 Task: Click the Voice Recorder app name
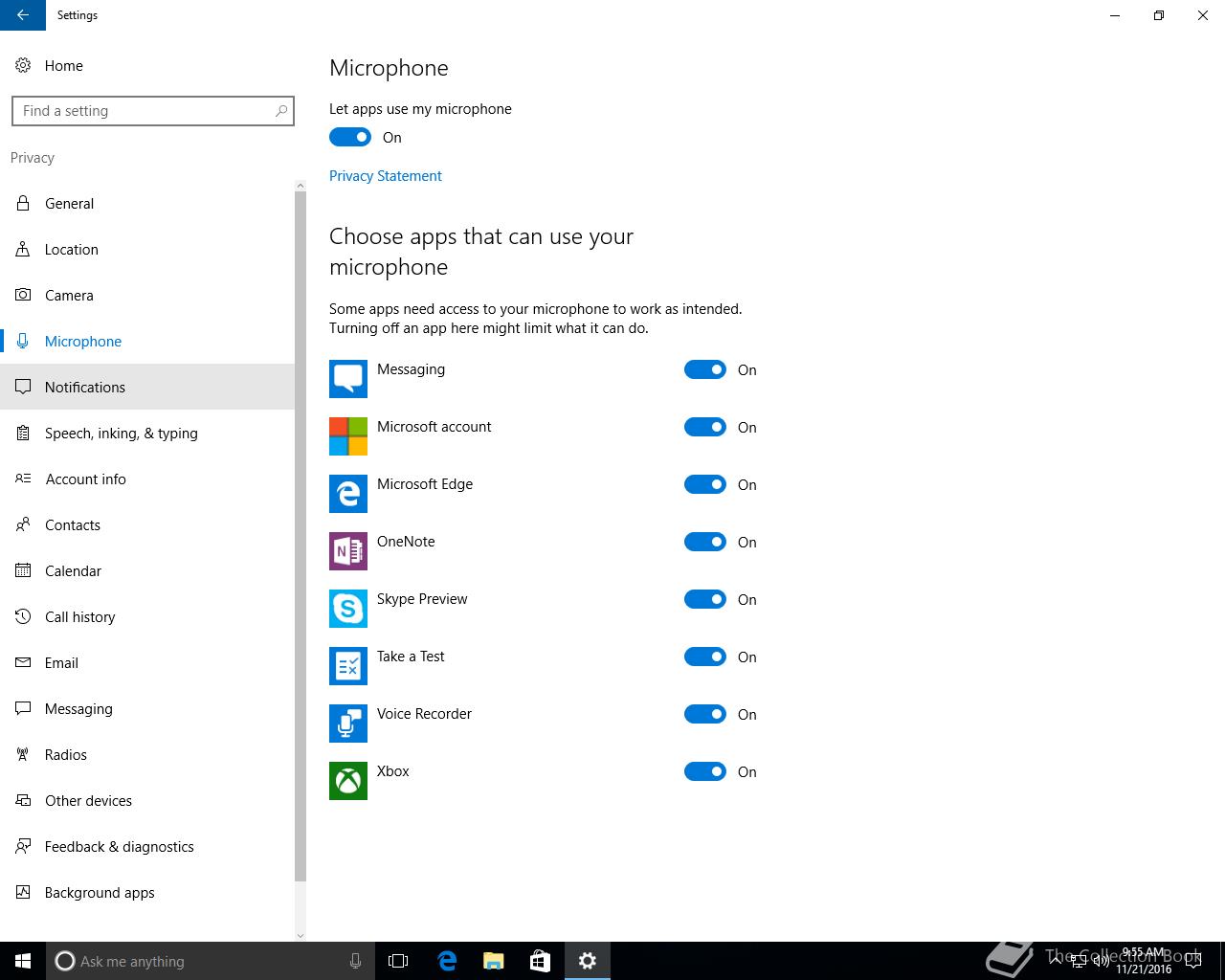coord(424,714)
